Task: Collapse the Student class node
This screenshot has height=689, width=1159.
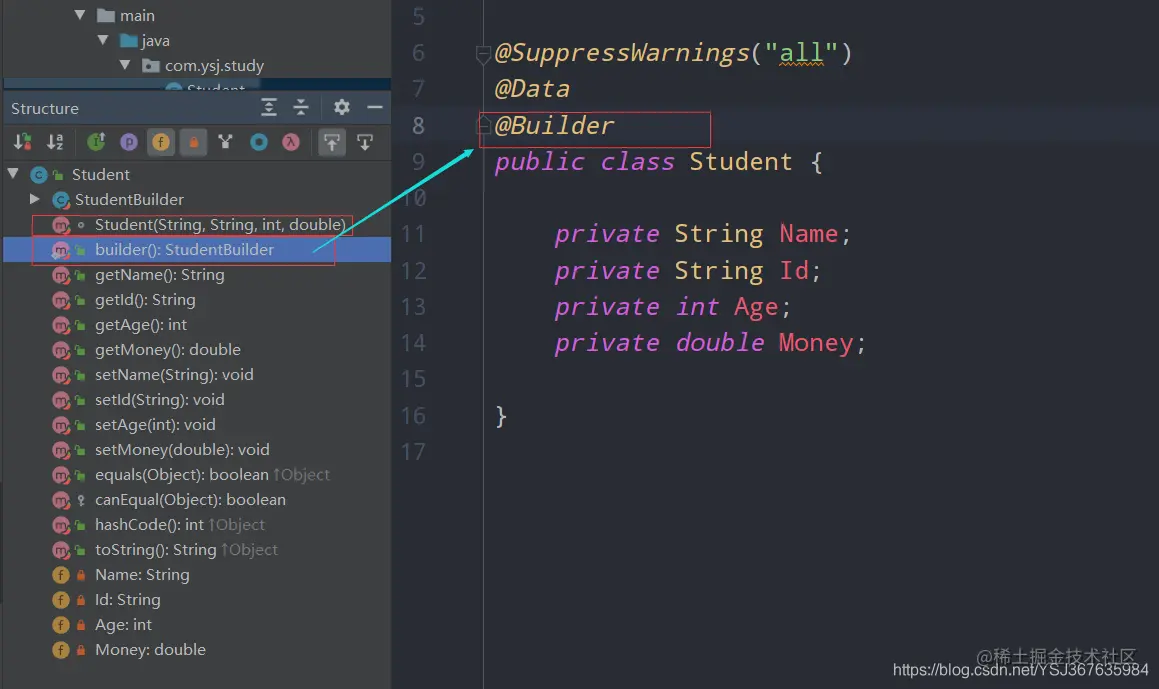Action: click(13, 174)
